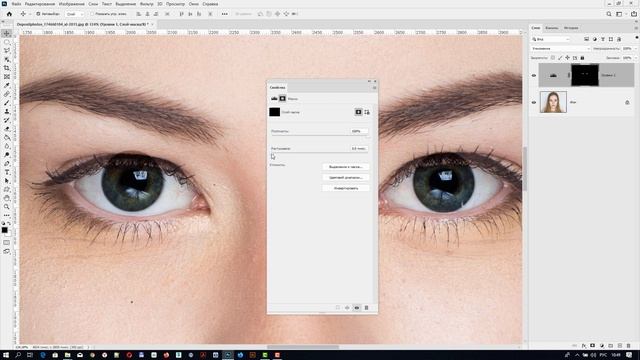Screen dimensions: 640x360
Task: Toggle visibility of Levels 1 layer
Action: coord(534,75)
